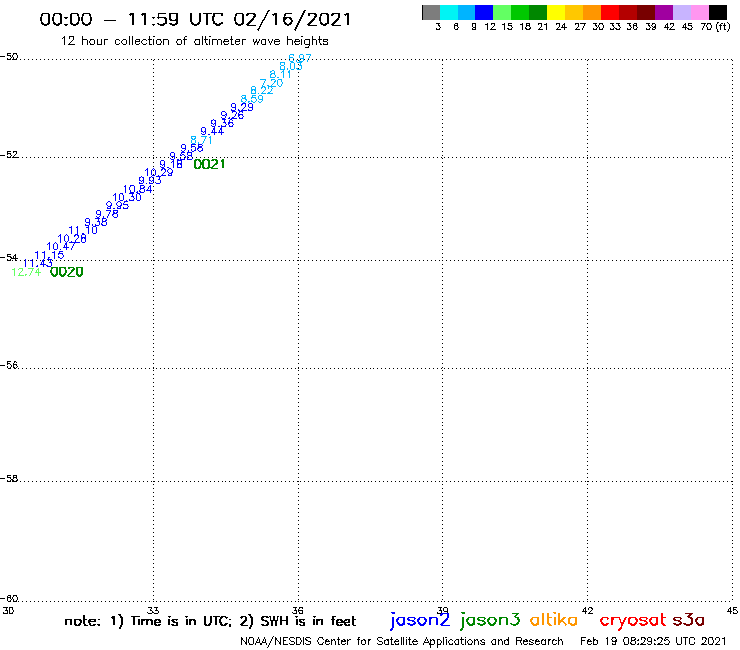The image size is (740, 650).
Task: Click the wave height value 10.84
Action: [138, 190]
